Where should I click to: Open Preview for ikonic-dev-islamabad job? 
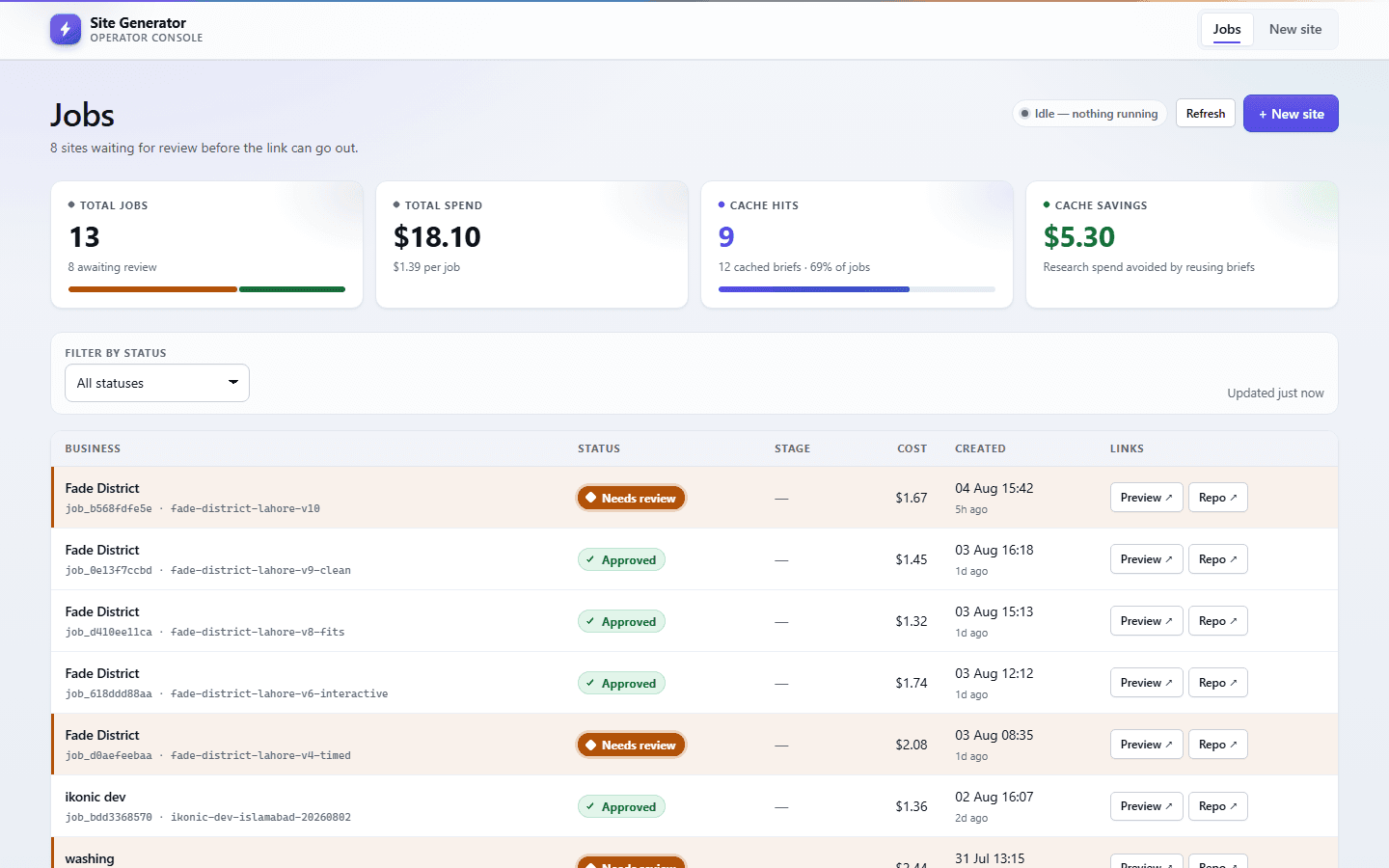pyautogui.click(x=1146, y=806)
